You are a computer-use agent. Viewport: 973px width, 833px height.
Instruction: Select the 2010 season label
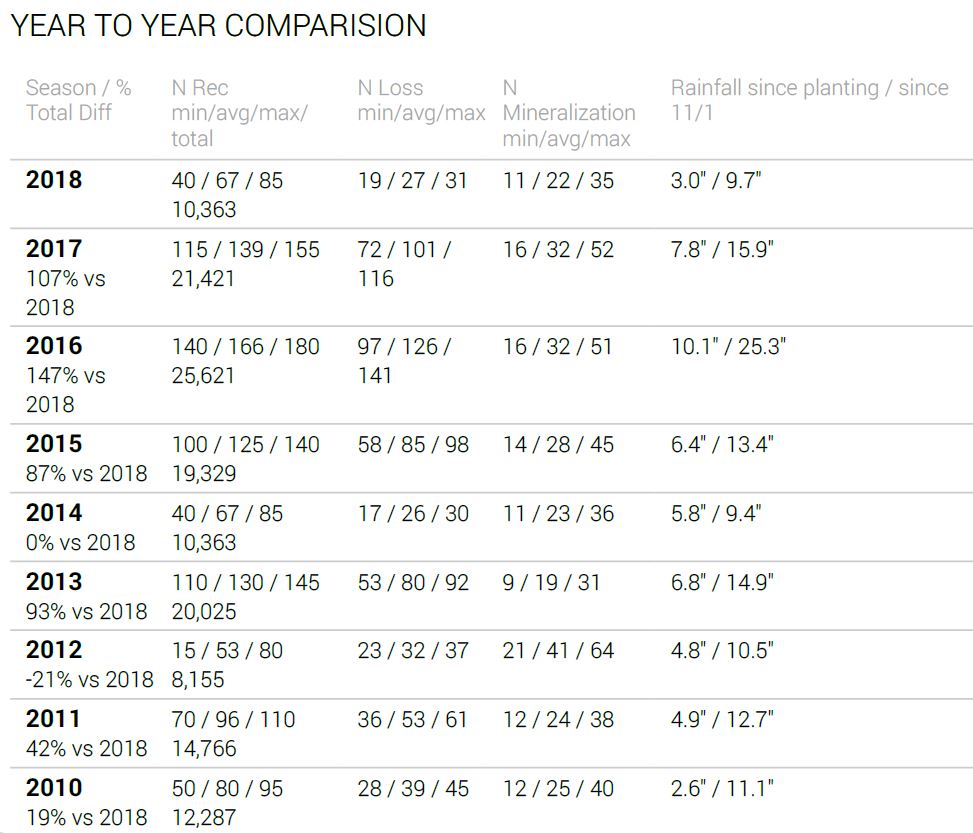point(54,788)
